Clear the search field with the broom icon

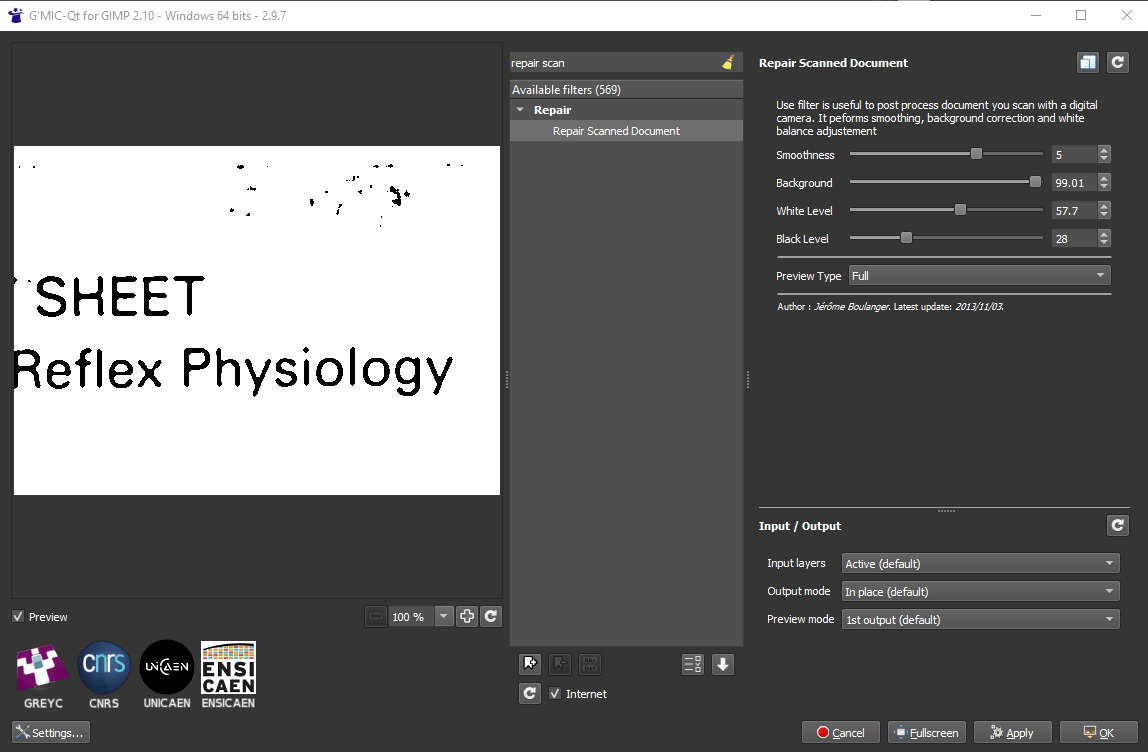pos(729,62)
